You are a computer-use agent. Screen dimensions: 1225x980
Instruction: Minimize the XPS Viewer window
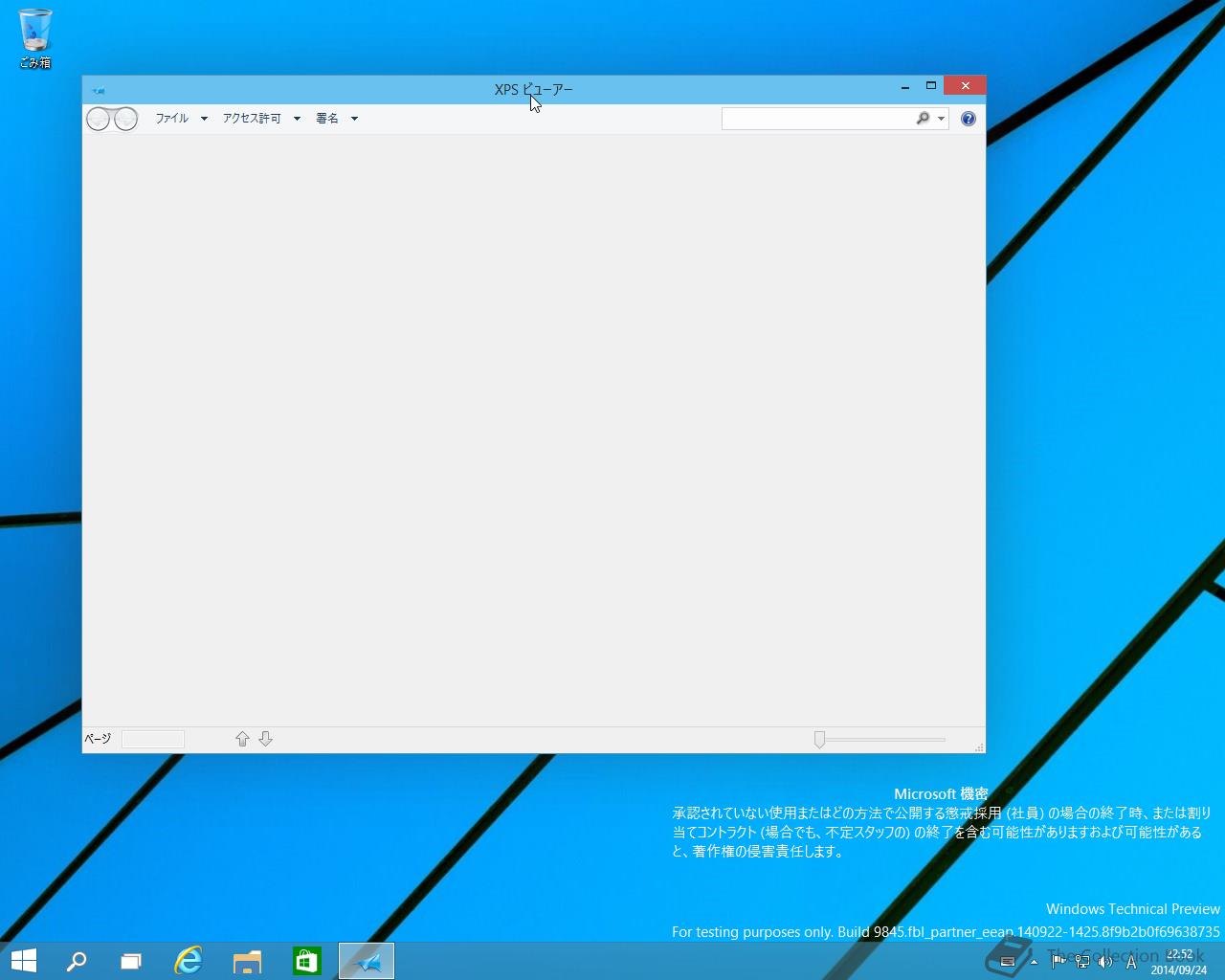[905, 86]
